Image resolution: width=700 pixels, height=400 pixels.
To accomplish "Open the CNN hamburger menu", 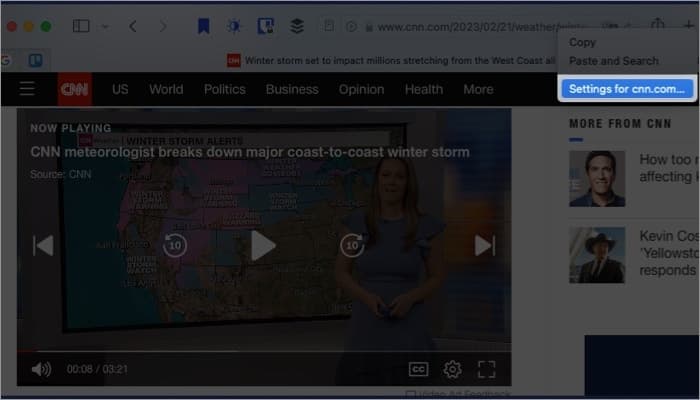I will coord(27,89).
